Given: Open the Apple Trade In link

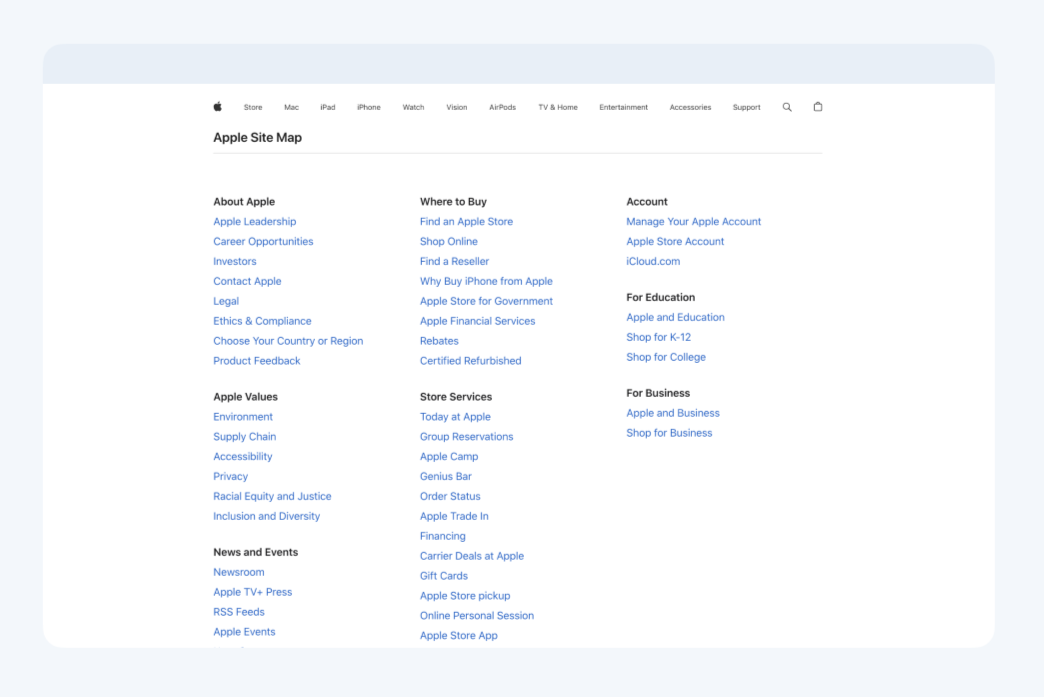Looking at the screenshot, I should tap(454, 517).
